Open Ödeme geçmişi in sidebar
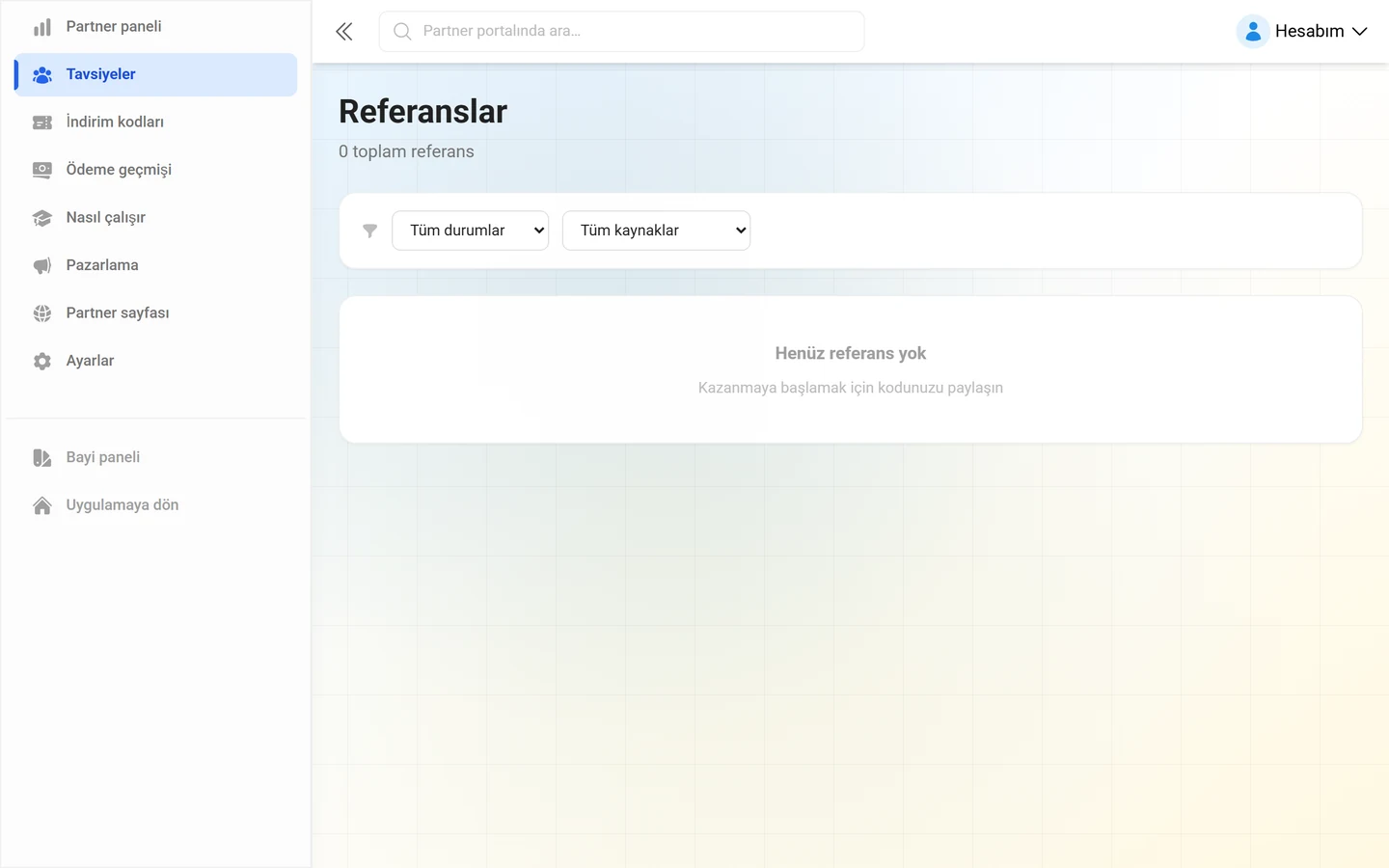Screen dimensions: 1389x868 pos(156,170)
